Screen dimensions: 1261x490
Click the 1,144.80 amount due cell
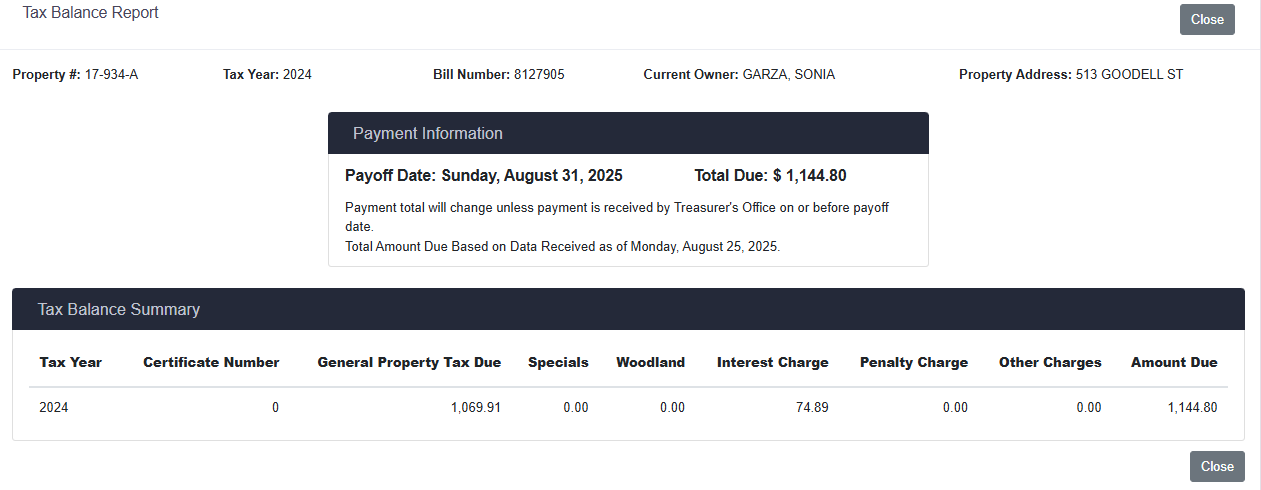coord(1192,408)
